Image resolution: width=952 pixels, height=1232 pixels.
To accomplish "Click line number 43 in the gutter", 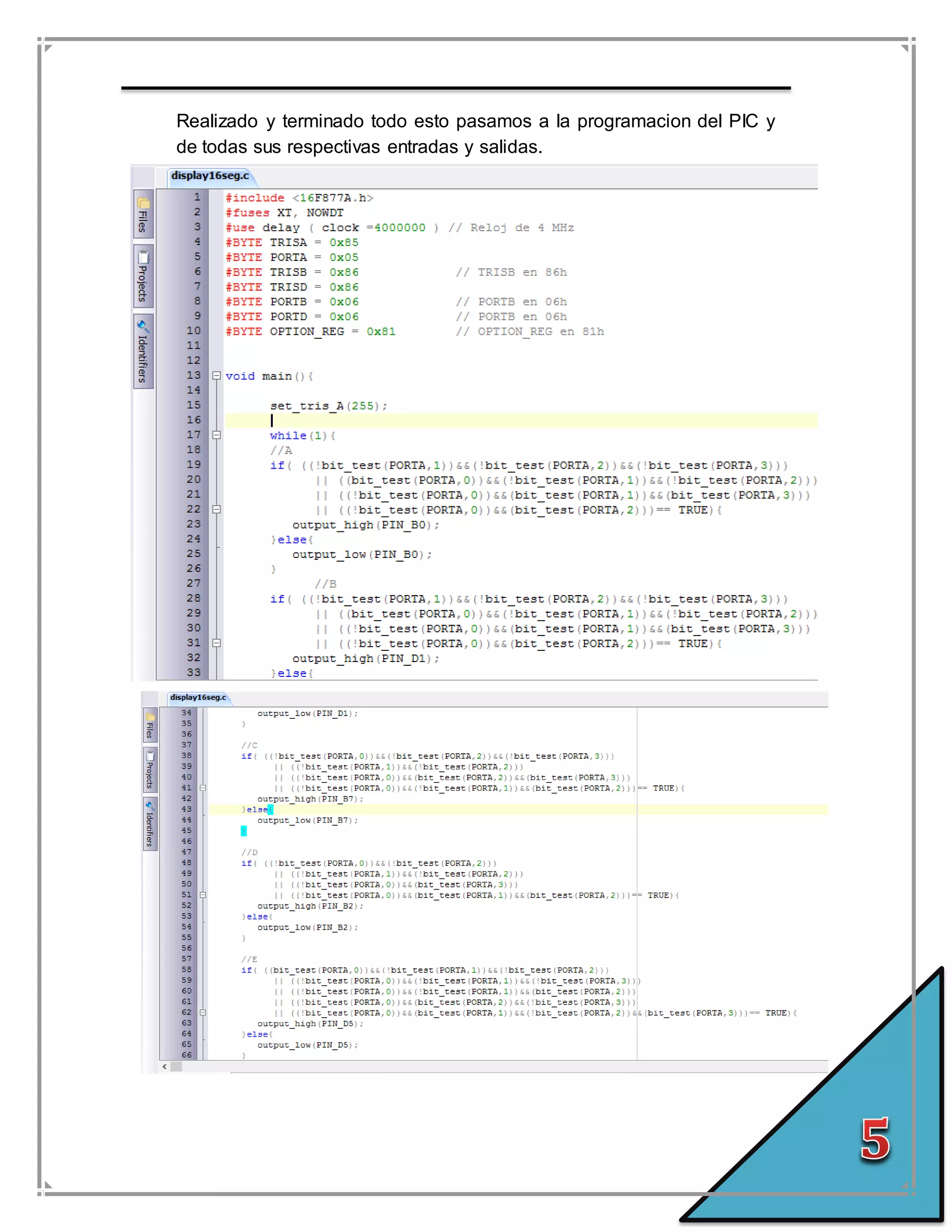I will point(186,809).
